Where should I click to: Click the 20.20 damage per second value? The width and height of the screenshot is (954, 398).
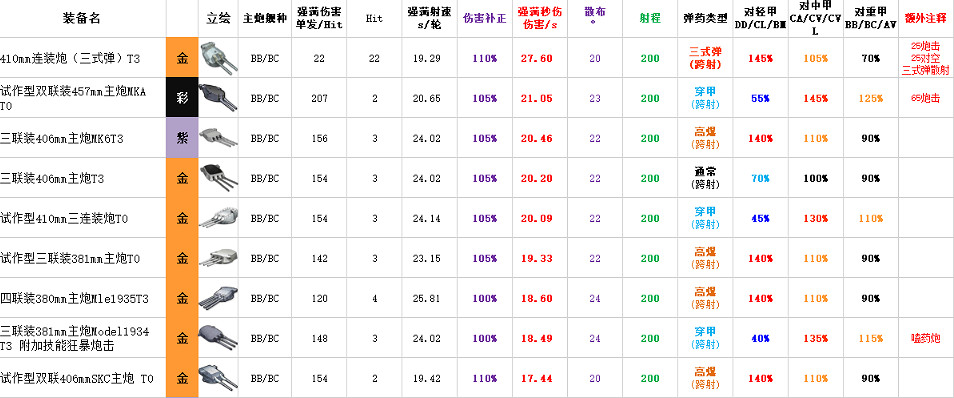(537, 178)
